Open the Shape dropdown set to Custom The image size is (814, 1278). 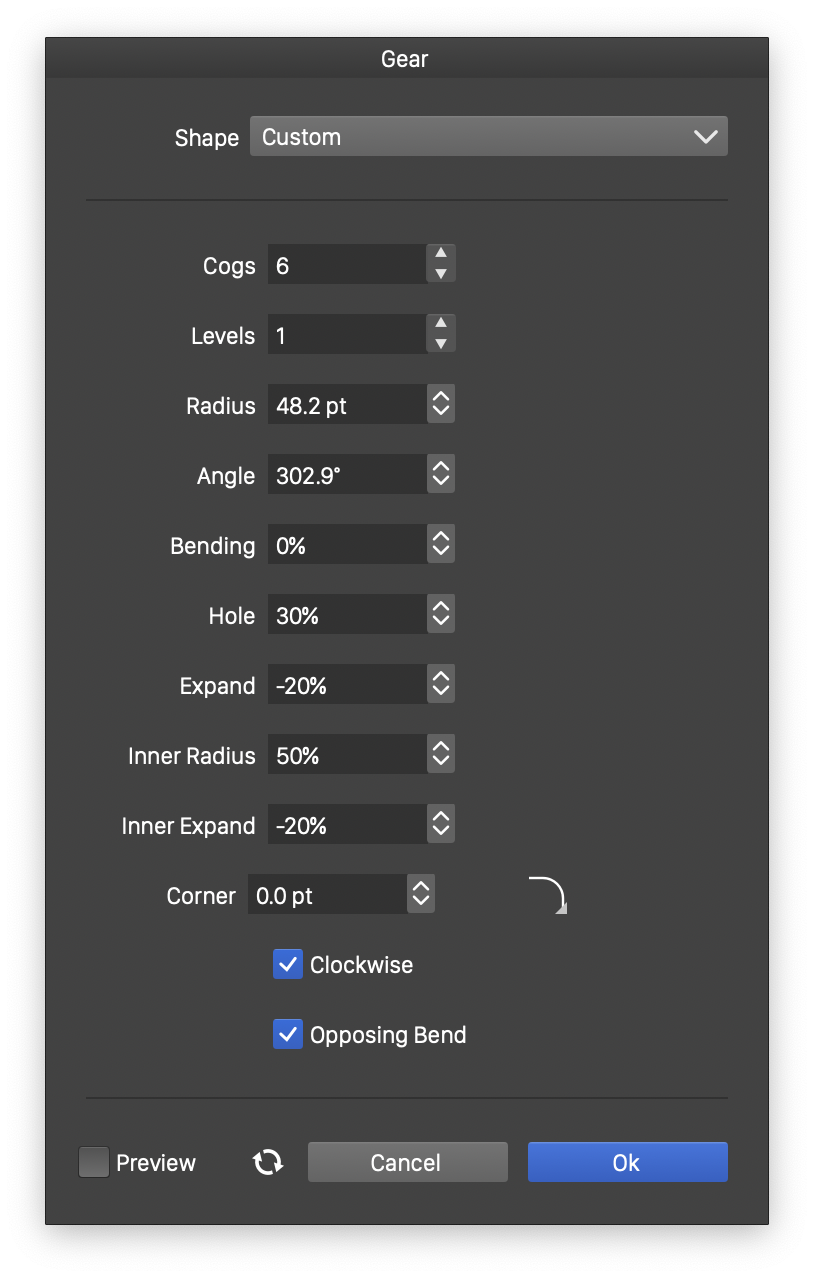click(x=488, y=137)
